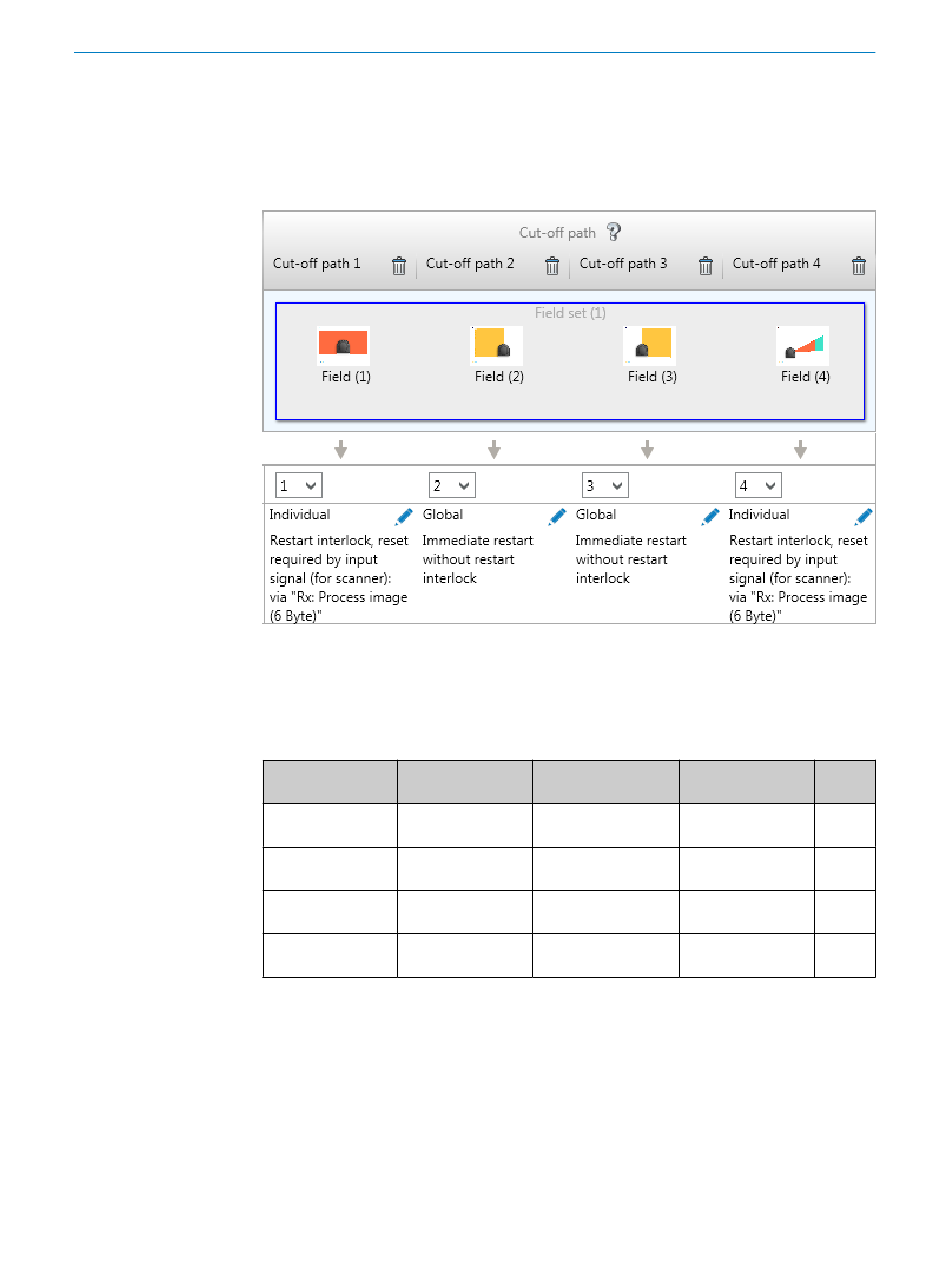Viewport: 950px width, 1277px height.
Task: Delete Cut-off path 1 using trash icon
Action: [x=399, y=265]
